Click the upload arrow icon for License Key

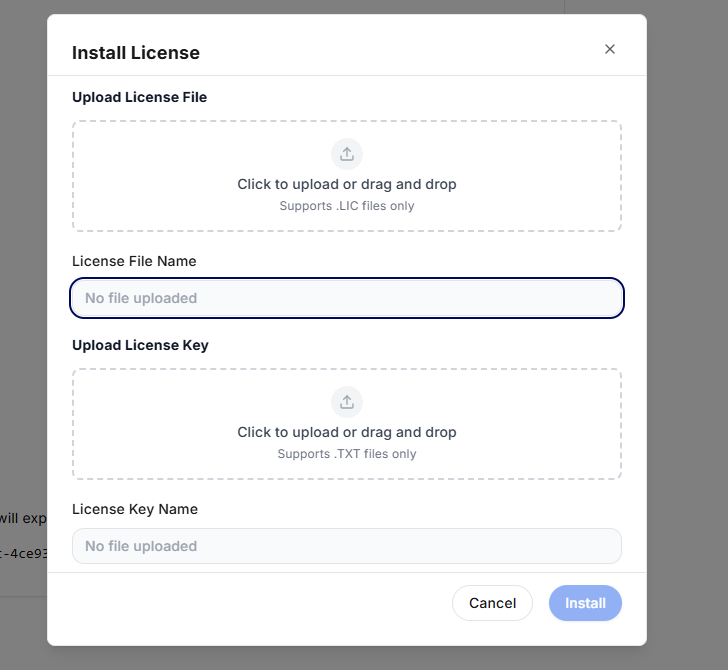coord(347,402)
